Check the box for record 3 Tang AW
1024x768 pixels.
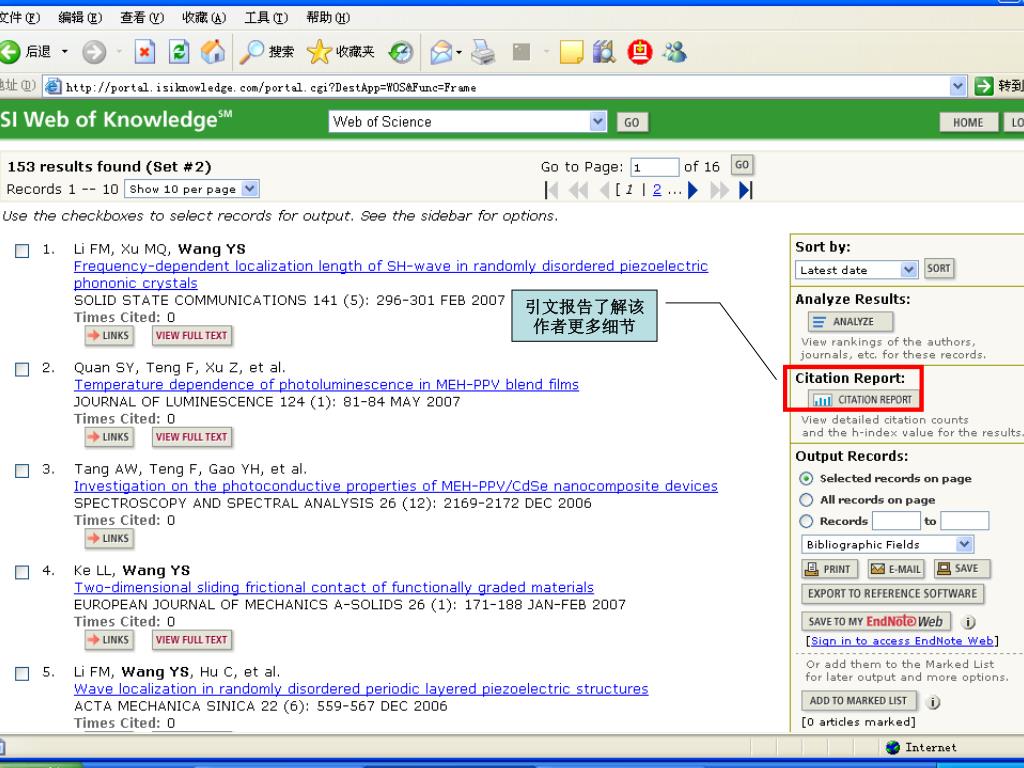pyautogui.click(x=22, y=471)
